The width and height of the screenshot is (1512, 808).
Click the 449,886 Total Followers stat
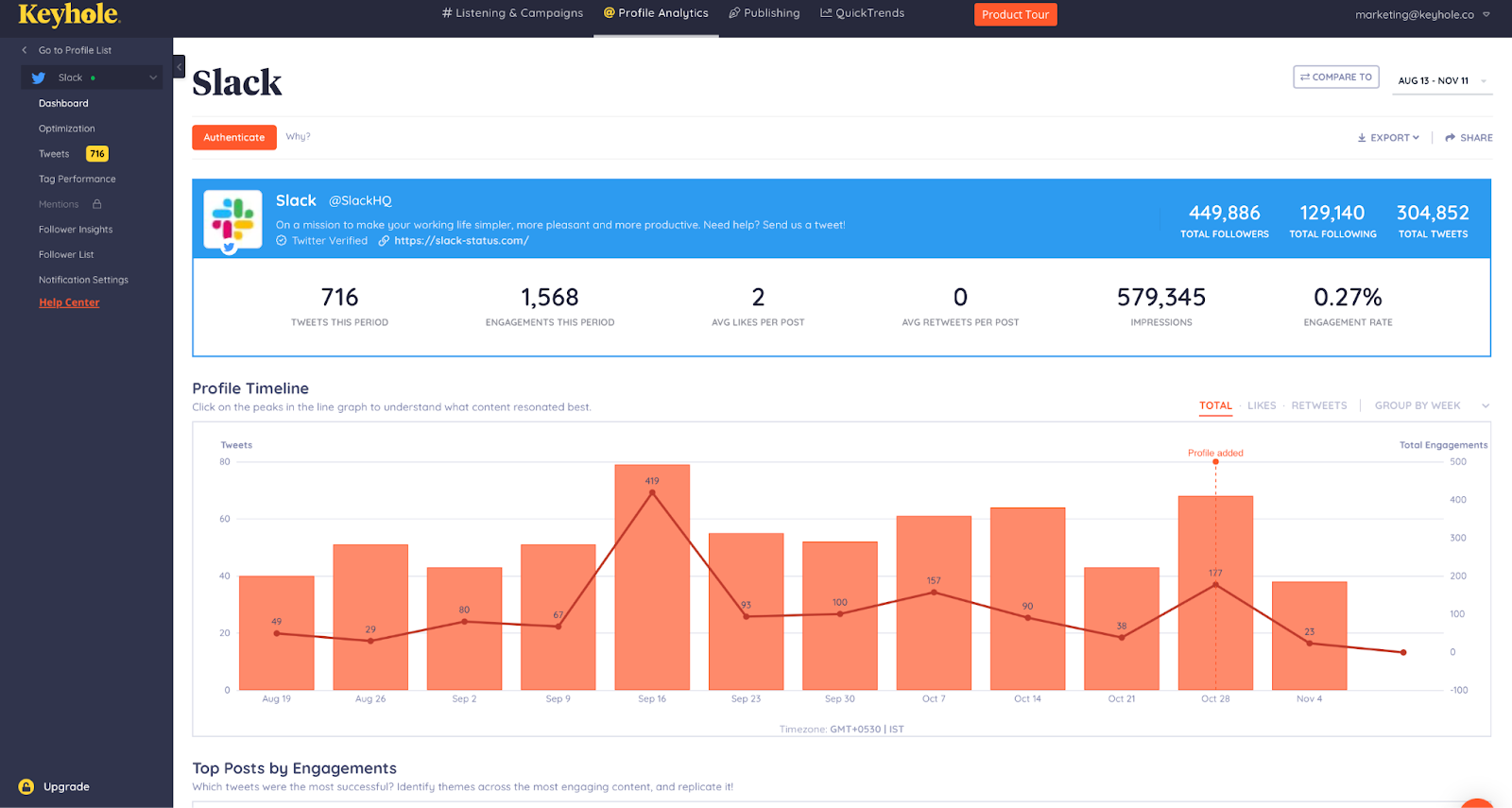click(x=1225, y=221)
